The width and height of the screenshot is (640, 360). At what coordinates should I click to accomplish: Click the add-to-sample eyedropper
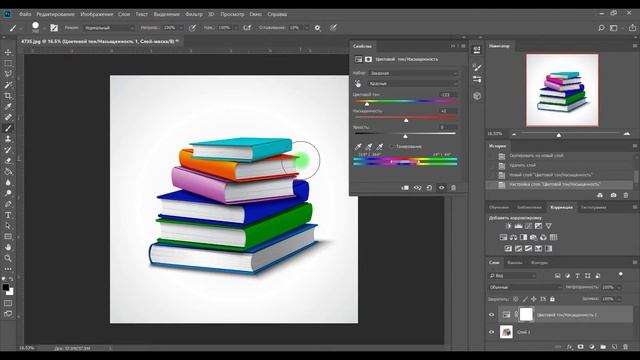369,147
